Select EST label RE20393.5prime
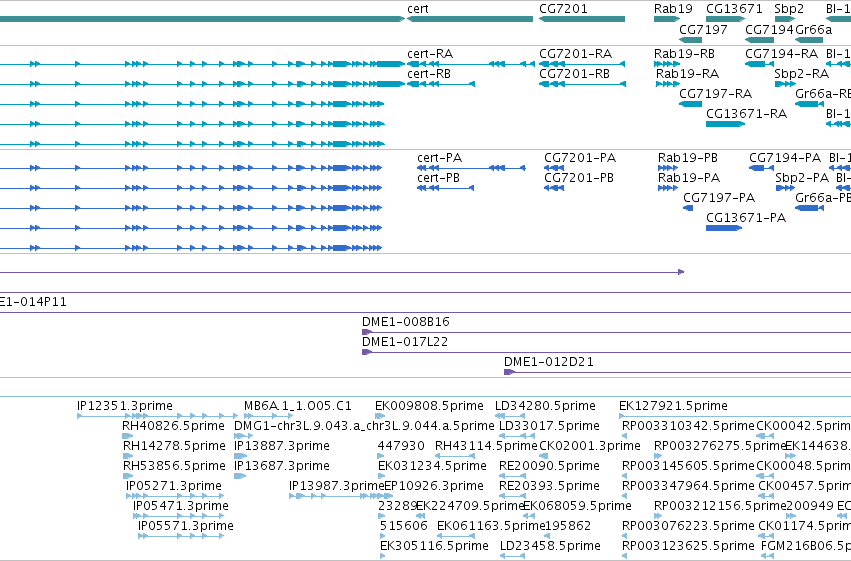The height and width of the screenshot is (561, 851). [549, 486]
